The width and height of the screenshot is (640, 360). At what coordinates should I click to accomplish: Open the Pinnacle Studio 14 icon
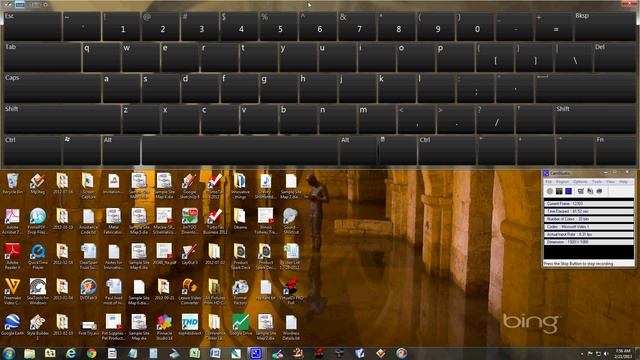pyautogui.click(x=164, y=327)
